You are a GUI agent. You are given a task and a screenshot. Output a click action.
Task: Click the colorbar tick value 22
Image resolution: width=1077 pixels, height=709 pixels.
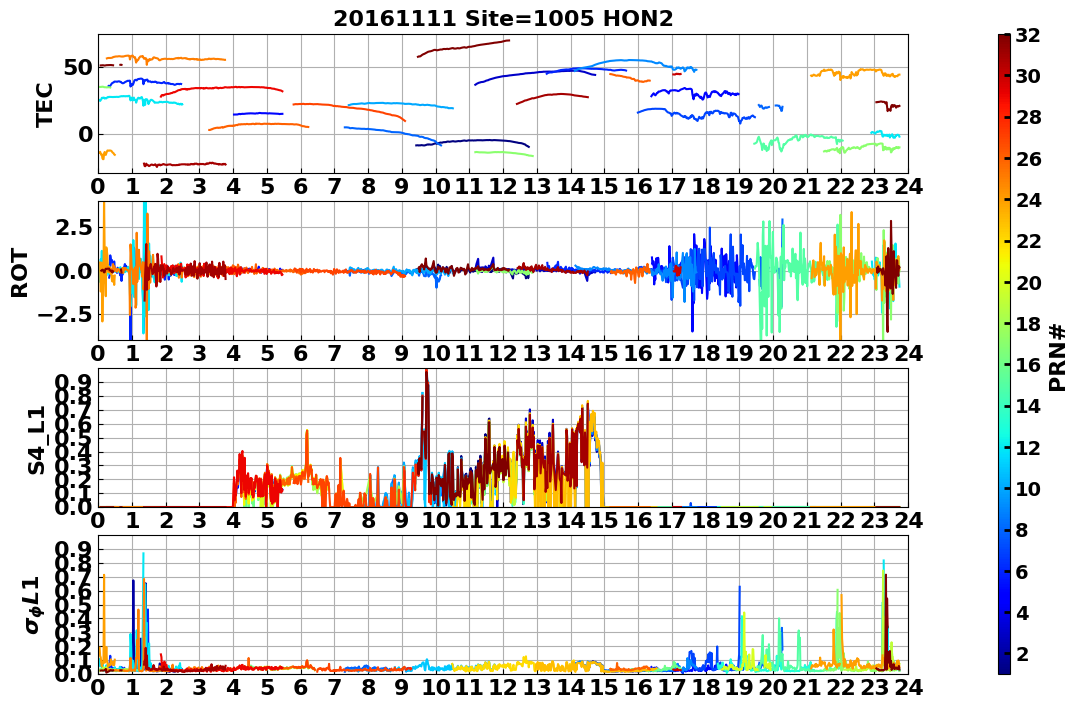(x=1028, y=241)
